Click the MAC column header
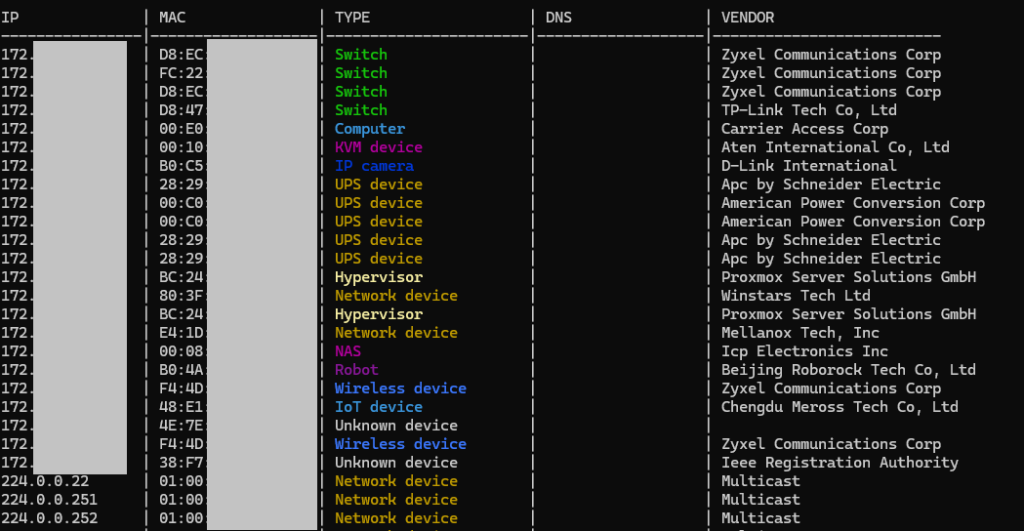This screenshot has height=531, width=1024. [172, 18]
